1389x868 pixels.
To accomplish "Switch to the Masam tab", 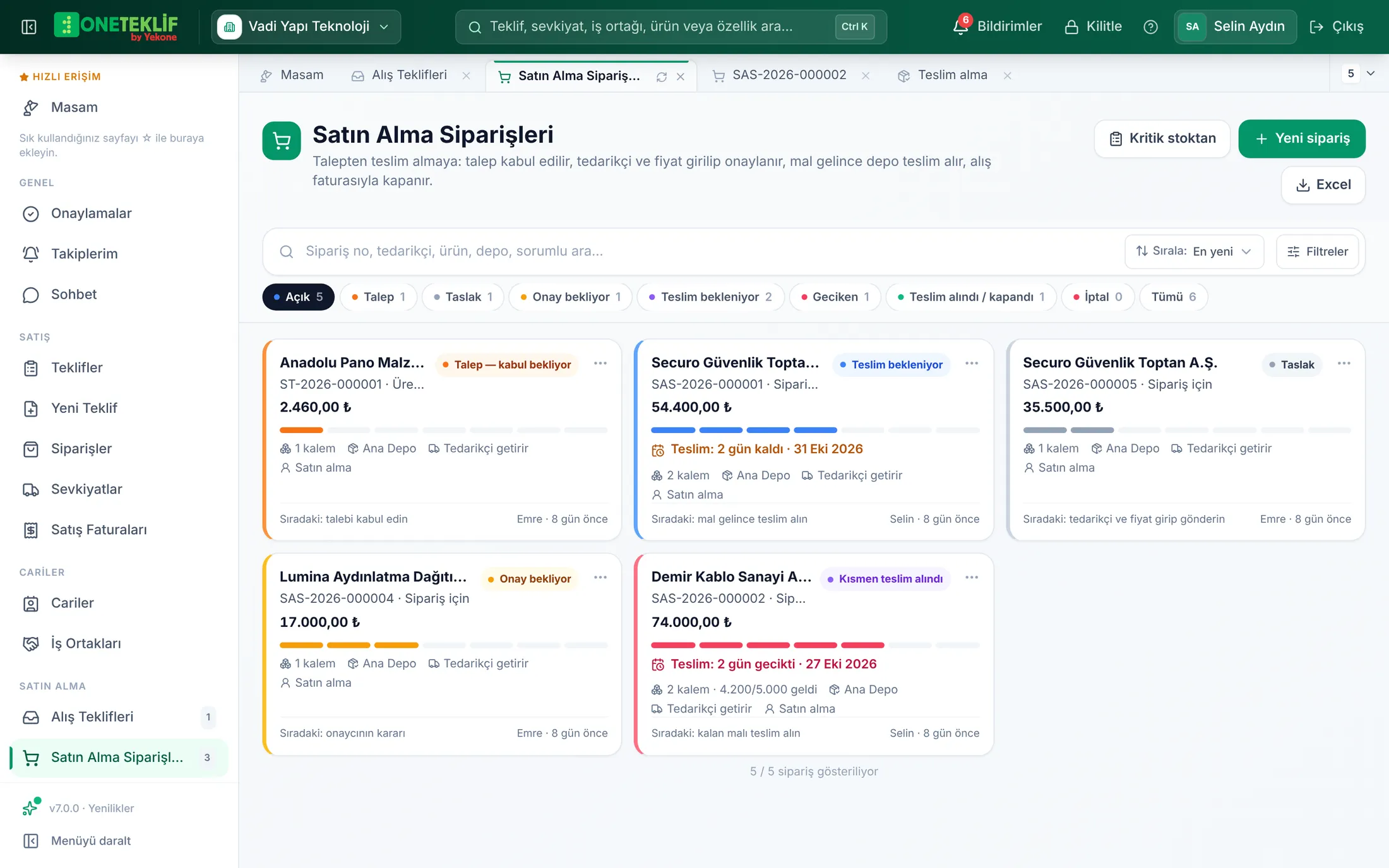I will click(292, 75).
